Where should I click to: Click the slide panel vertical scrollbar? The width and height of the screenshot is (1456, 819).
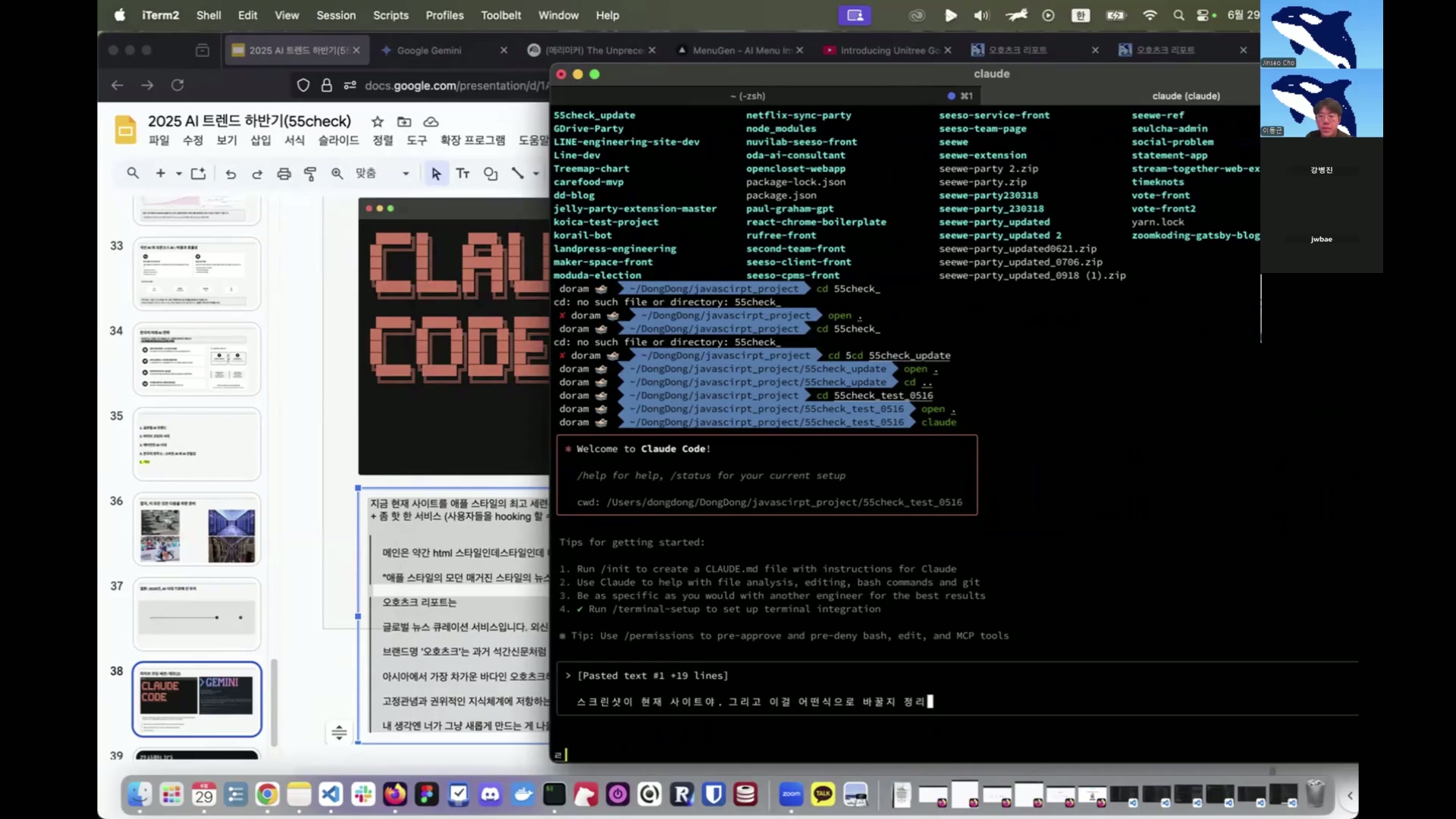coord(274,701)
